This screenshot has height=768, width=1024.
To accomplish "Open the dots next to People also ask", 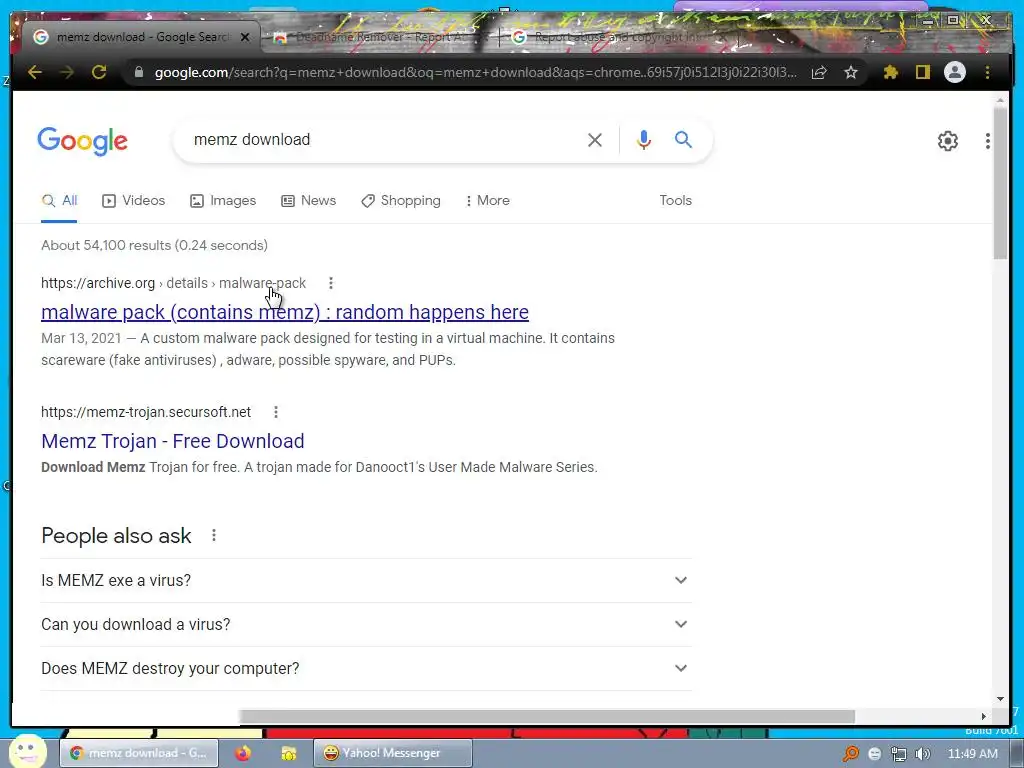I will tap(214, 536).
